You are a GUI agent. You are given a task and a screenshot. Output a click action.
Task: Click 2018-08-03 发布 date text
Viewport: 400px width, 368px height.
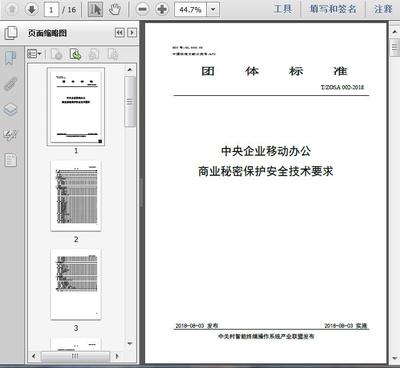point(197,326)
